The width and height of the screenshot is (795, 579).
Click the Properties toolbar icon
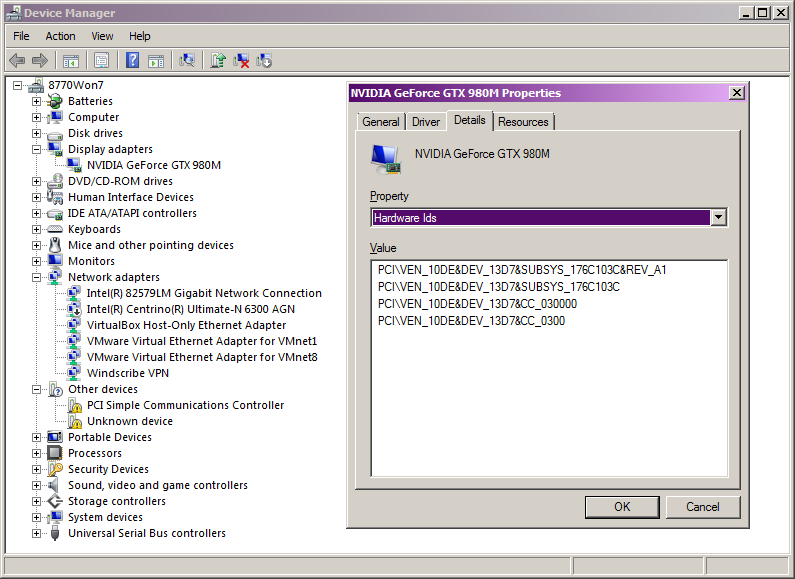(101, 61)
